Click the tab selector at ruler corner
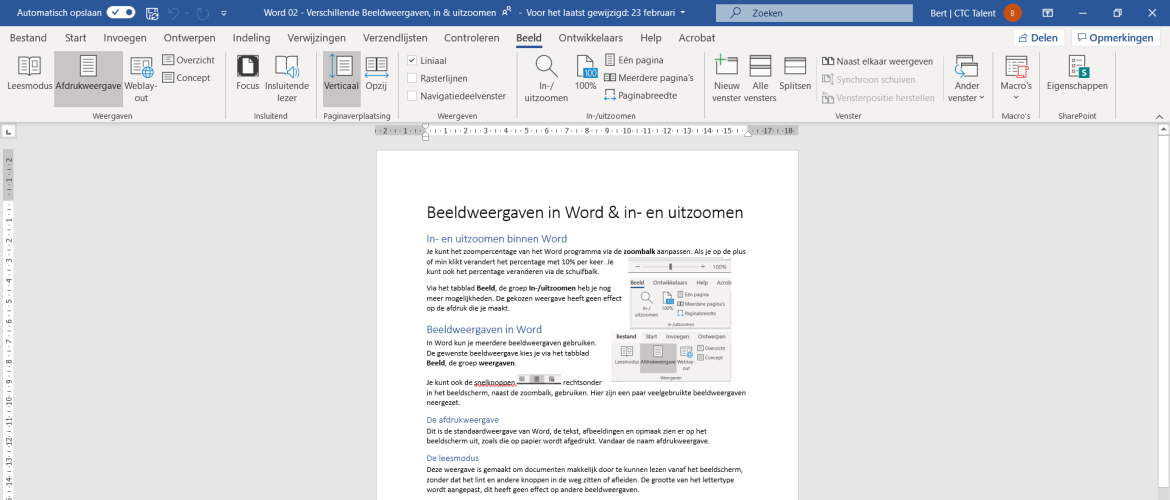The width and height of the screenshot is (1170, 500). 8,131
